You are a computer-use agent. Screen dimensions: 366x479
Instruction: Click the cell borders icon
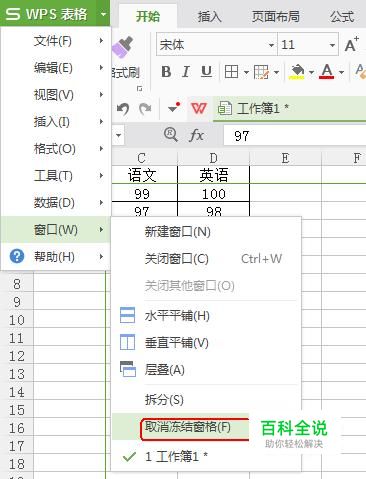[231, 71]
